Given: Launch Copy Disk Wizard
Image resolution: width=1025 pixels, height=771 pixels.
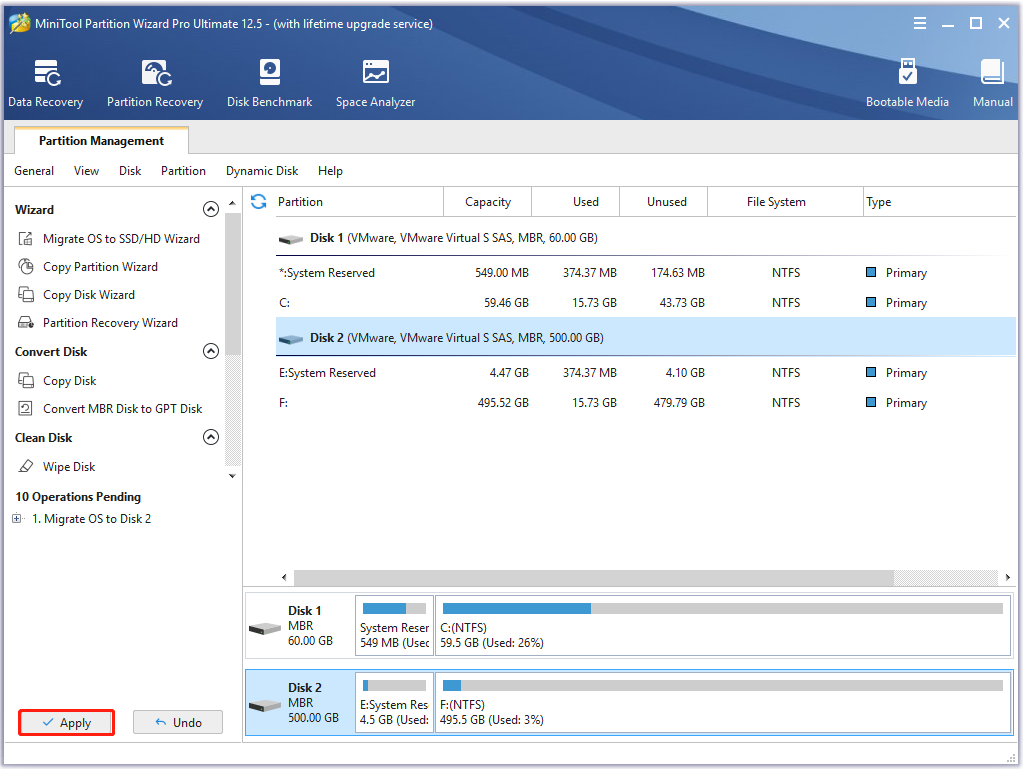Looking at the screenshot, I should click(89, 295).
